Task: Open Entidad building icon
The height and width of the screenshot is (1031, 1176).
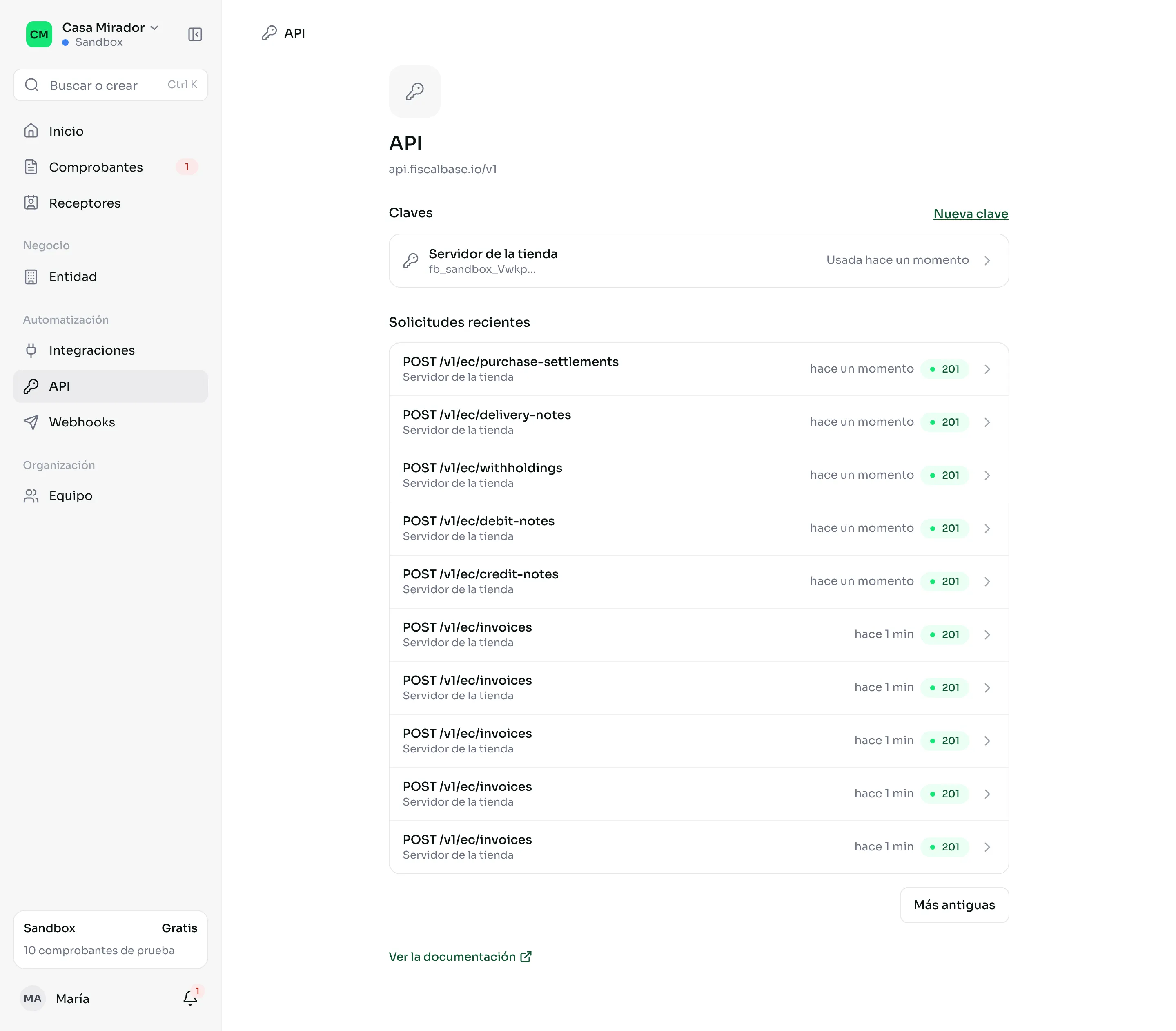Action: [x=31, y=277]
